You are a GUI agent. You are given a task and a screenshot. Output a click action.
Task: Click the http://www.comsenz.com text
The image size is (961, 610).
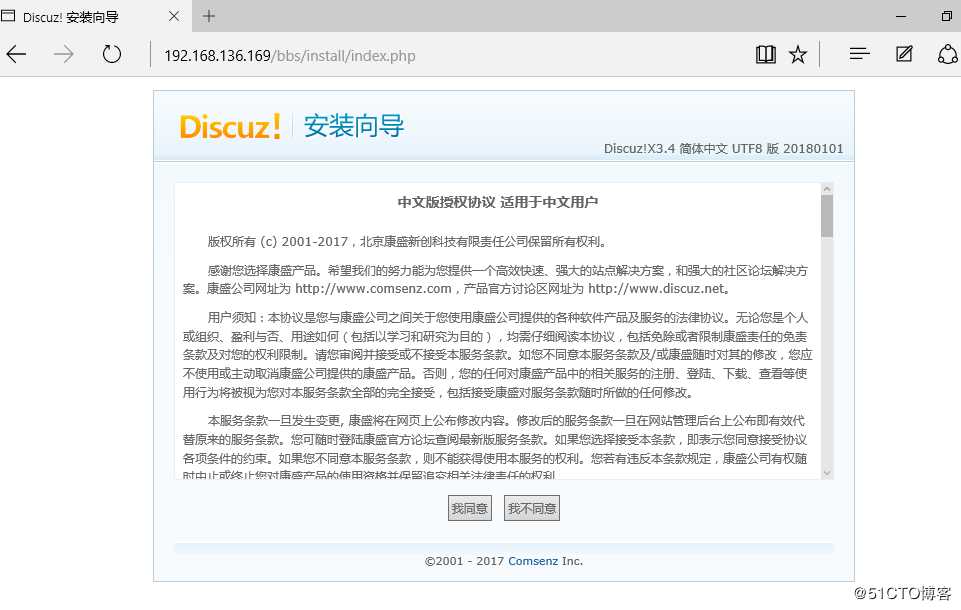[373, 289]
